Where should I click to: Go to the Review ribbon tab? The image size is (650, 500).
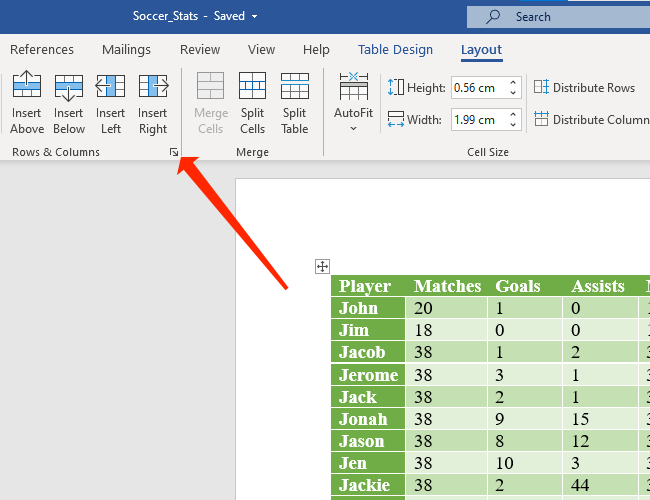tap(200, 50)
